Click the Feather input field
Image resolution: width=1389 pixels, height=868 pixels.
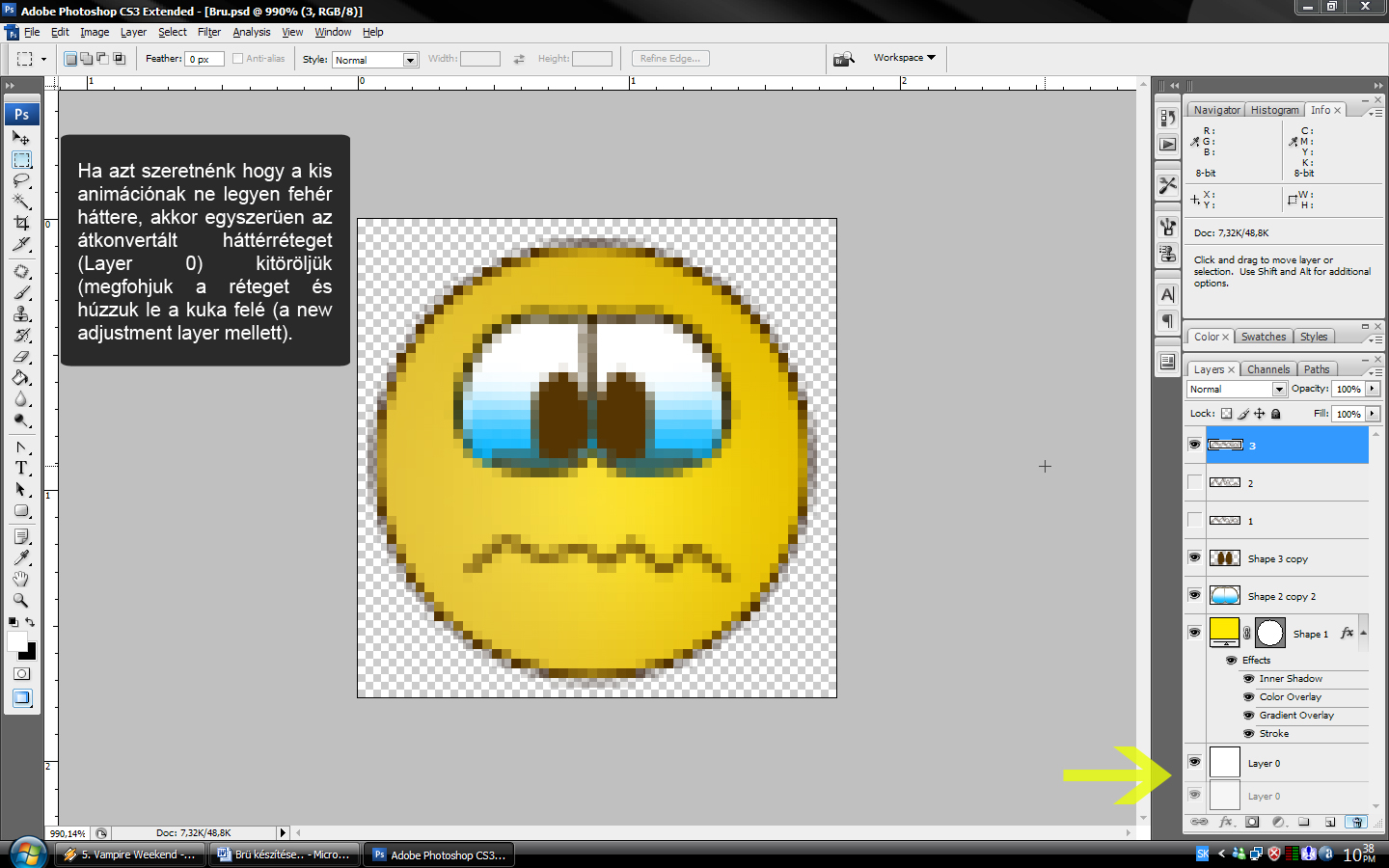coord(204,60)
